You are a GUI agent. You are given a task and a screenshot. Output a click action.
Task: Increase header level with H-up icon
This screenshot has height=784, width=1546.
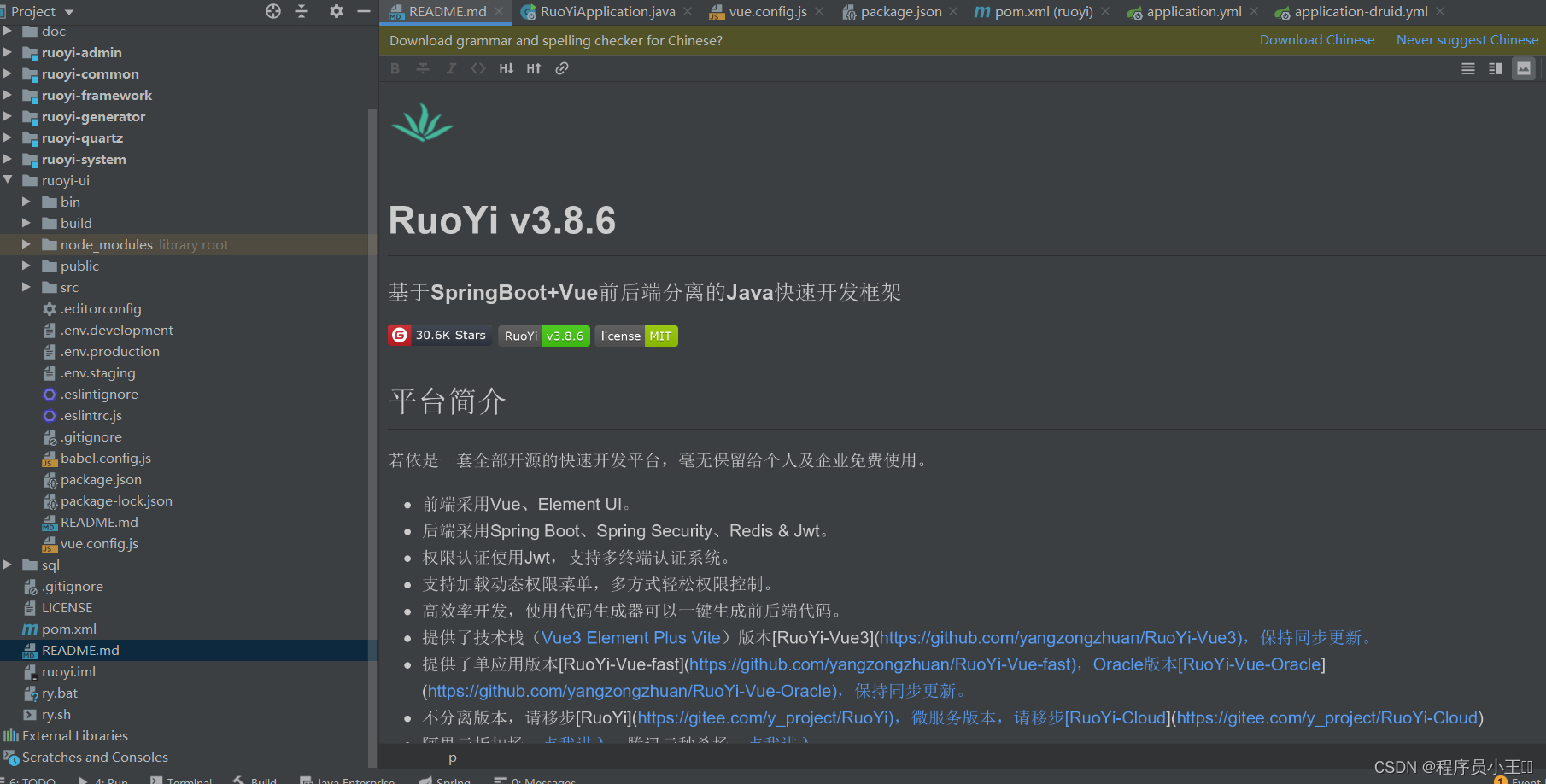pos(534,68)
